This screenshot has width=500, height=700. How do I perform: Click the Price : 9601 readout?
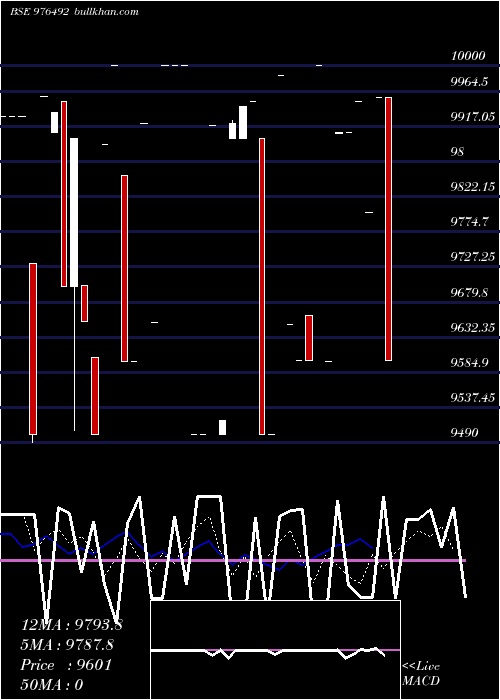[66, 665]
